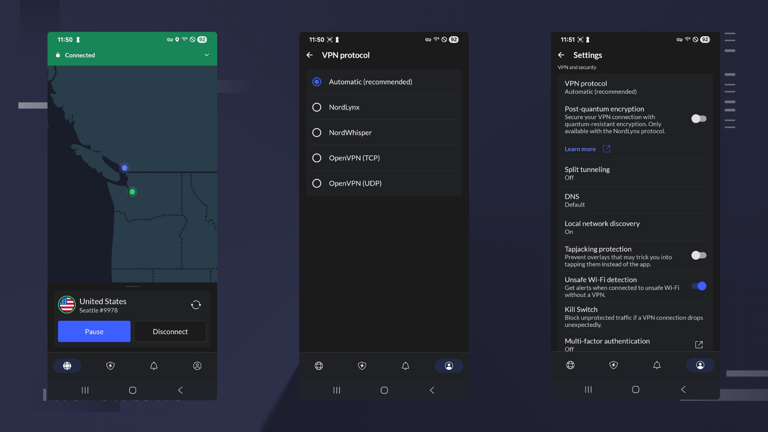Click shield tab in VPN protocol screen
768x432 pixels.
point(362,366)
